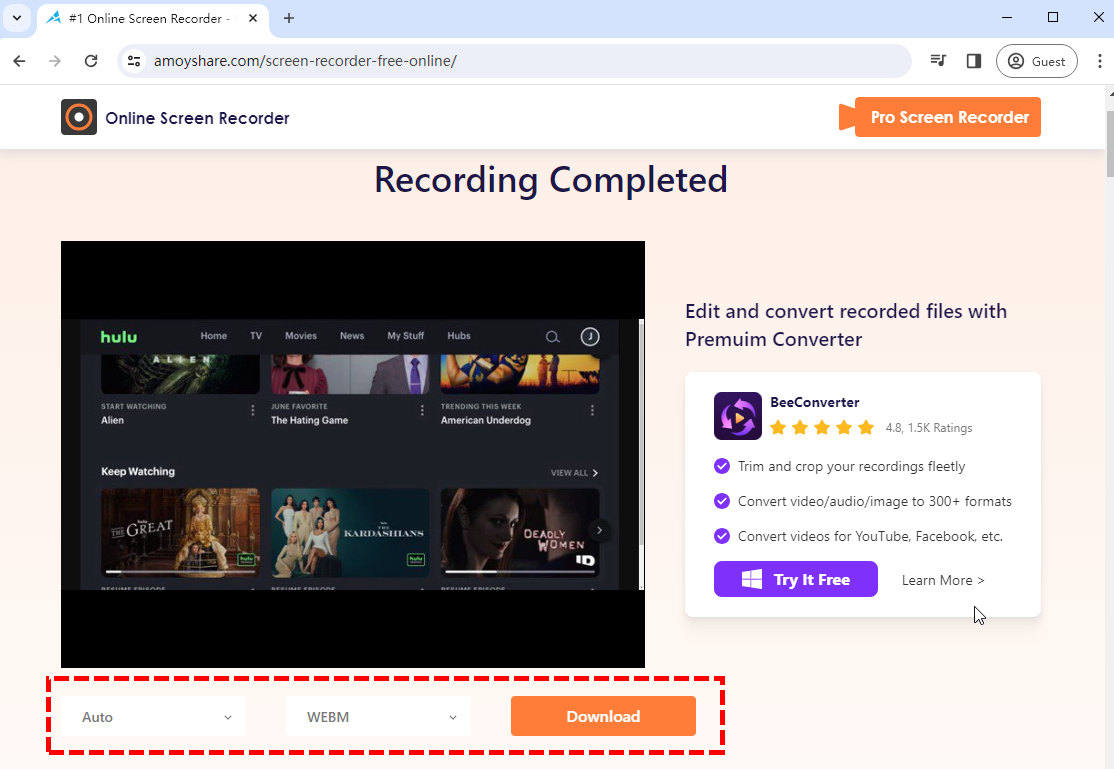This screenshot has width=1114, height=769.
Task: Click the "Recording Completed" heading
Action: pos(551,181)
